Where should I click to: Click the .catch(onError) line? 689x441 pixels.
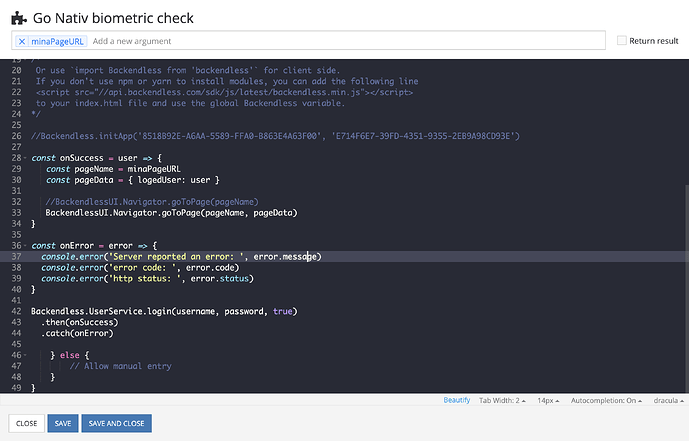(77, 333)
